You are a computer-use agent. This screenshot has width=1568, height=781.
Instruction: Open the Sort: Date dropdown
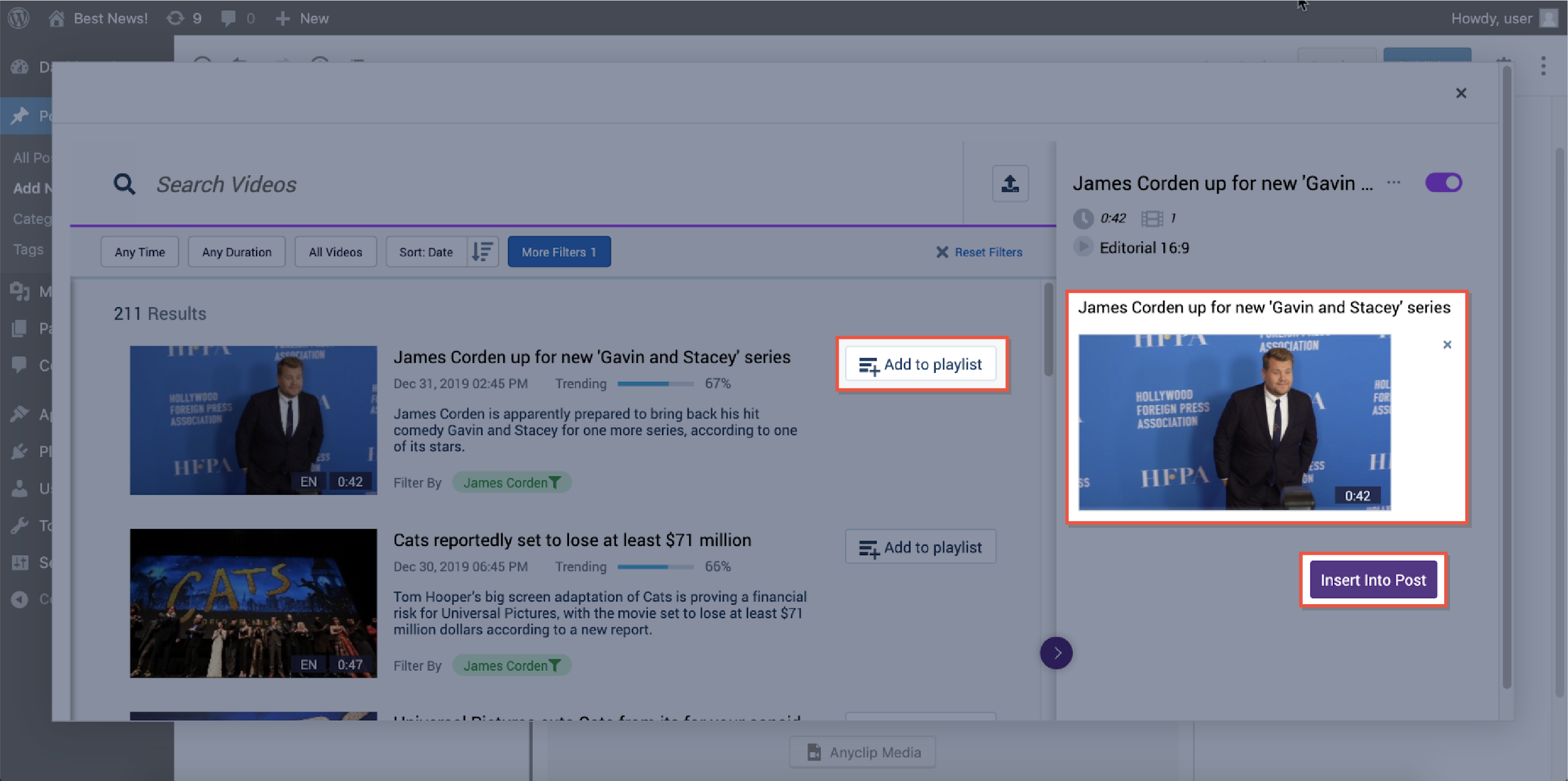point(426,251)
